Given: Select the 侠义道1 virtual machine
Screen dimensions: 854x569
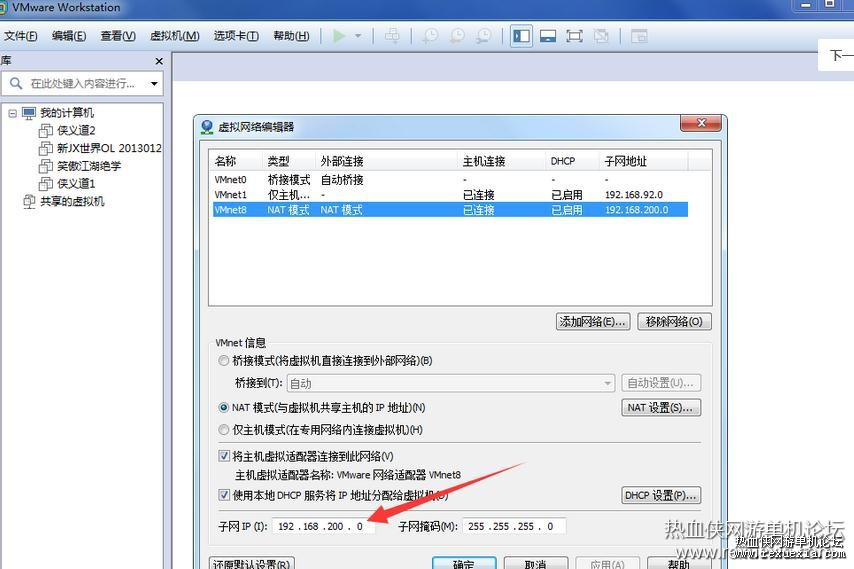Looking at the screenshot, I should pos(76,183).
